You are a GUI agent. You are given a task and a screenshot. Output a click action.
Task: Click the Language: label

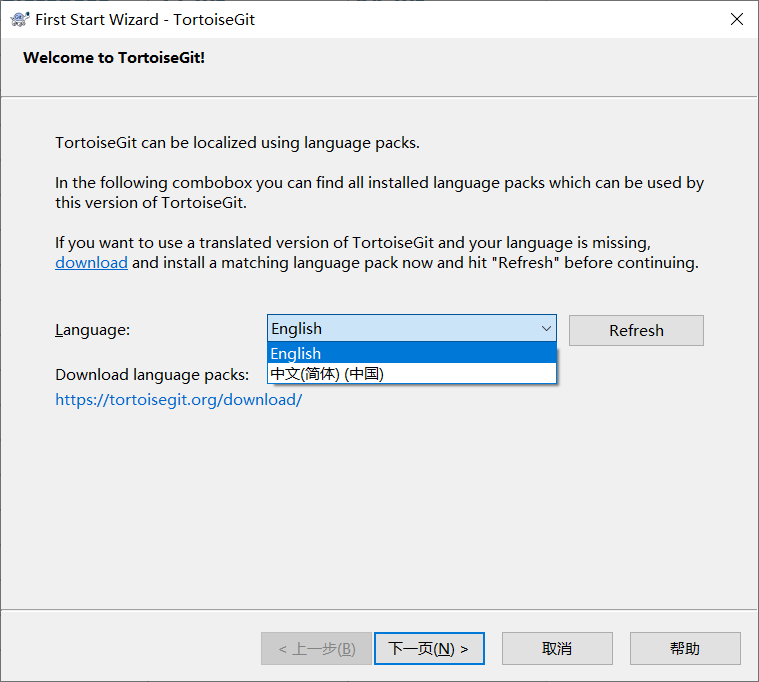(92, 330)
